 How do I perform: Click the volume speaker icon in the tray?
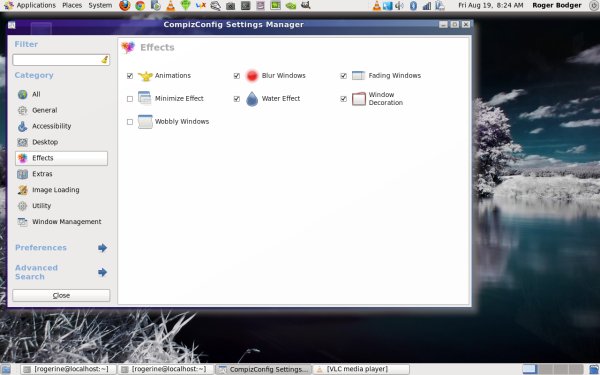click(x=399, y=6)
